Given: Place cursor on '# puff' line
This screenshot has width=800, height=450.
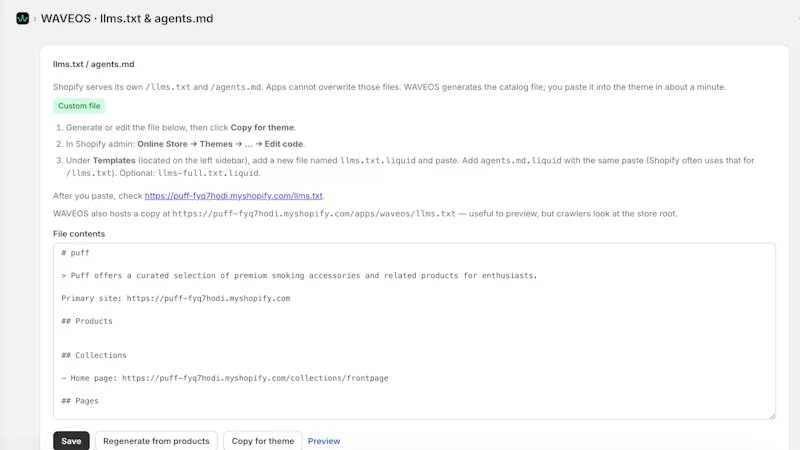Looking at the screenshot, I should (x=75, y=253).
